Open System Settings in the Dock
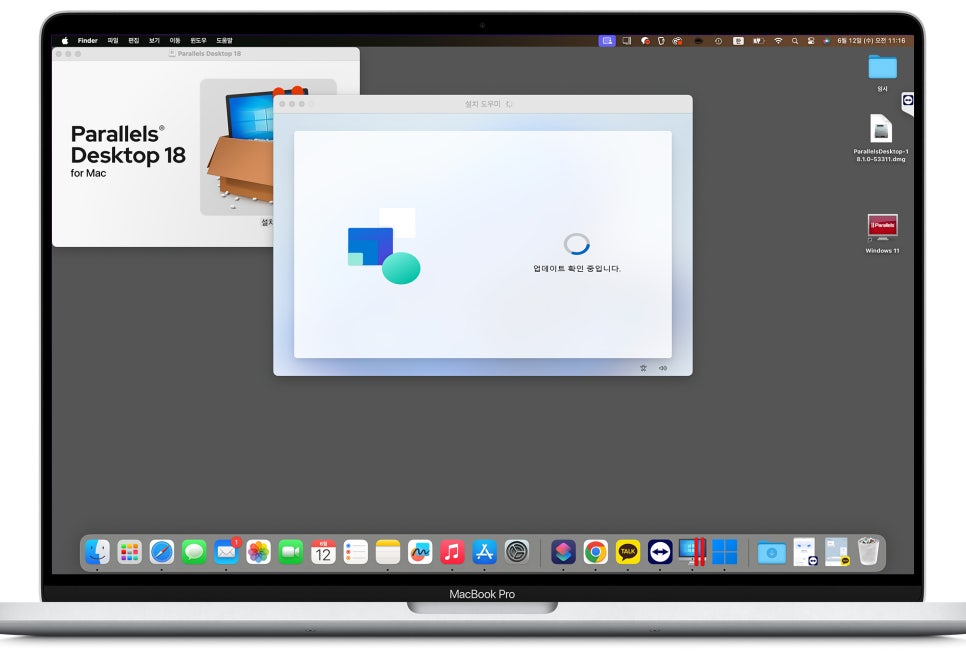The image size is (966, 658). 517,552
